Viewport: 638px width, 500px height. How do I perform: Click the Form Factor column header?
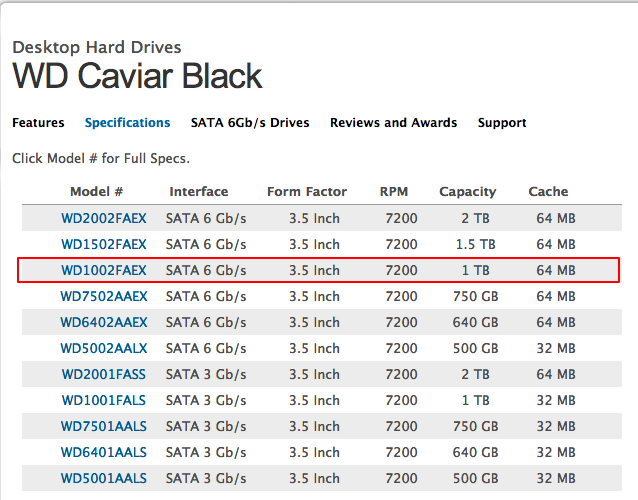coord(307,192)
